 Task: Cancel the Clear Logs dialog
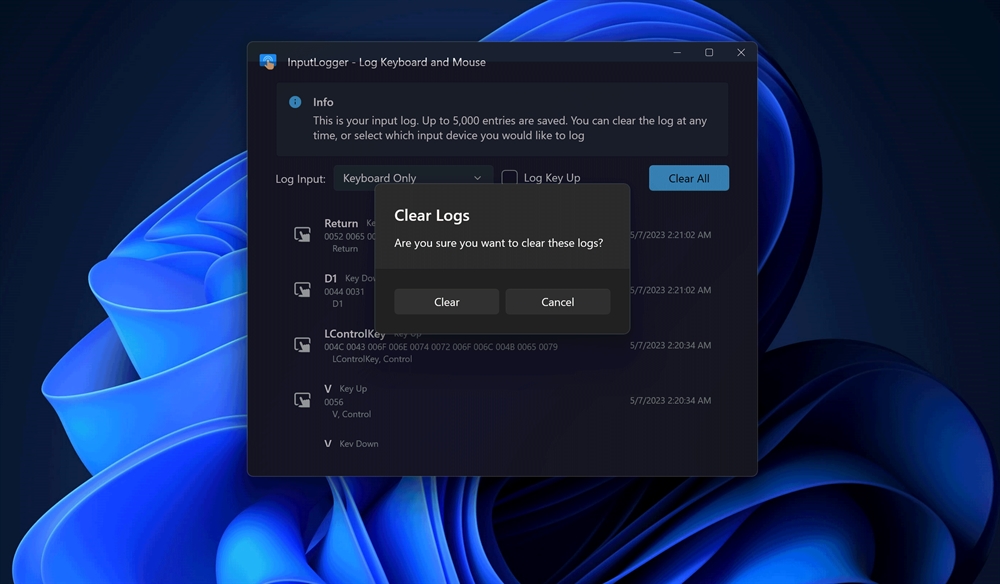click(x=557, y=302)
